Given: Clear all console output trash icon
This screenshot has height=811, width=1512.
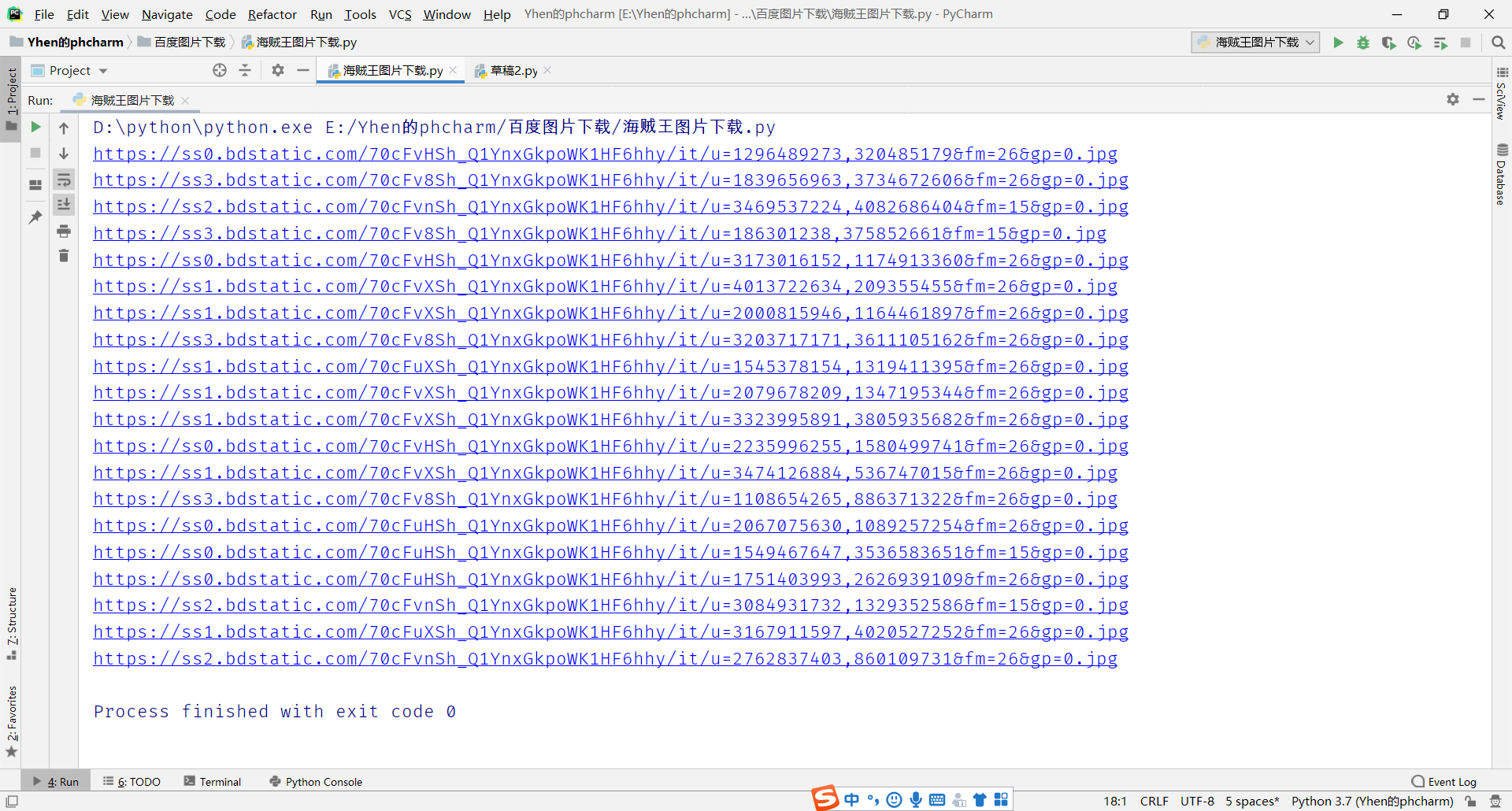Looking at the screenshot, I should 64,256.
